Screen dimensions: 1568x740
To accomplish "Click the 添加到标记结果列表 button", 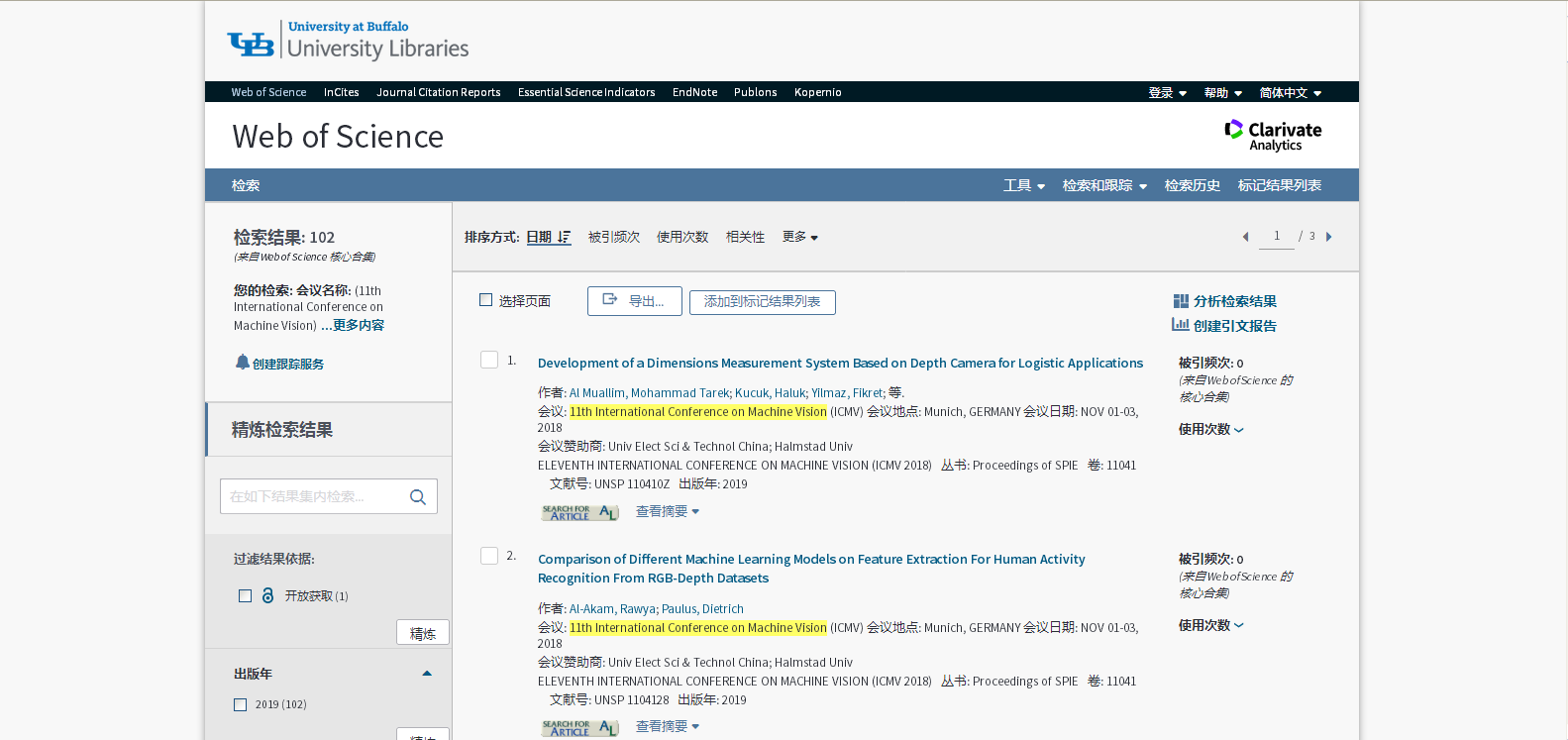I will [x=762, y=302].
